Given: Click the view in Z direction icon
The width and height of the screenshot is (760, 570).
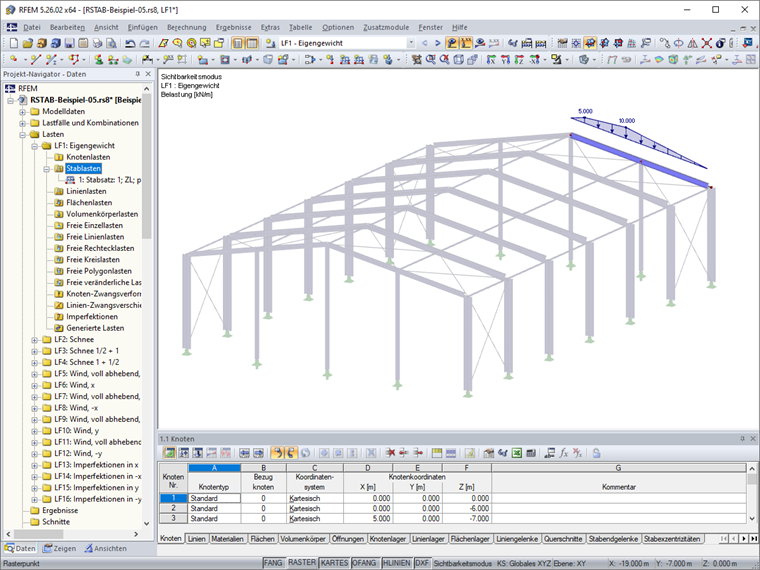Looking at the screenshot, I should pyautogui.click(x=519, y=60).
